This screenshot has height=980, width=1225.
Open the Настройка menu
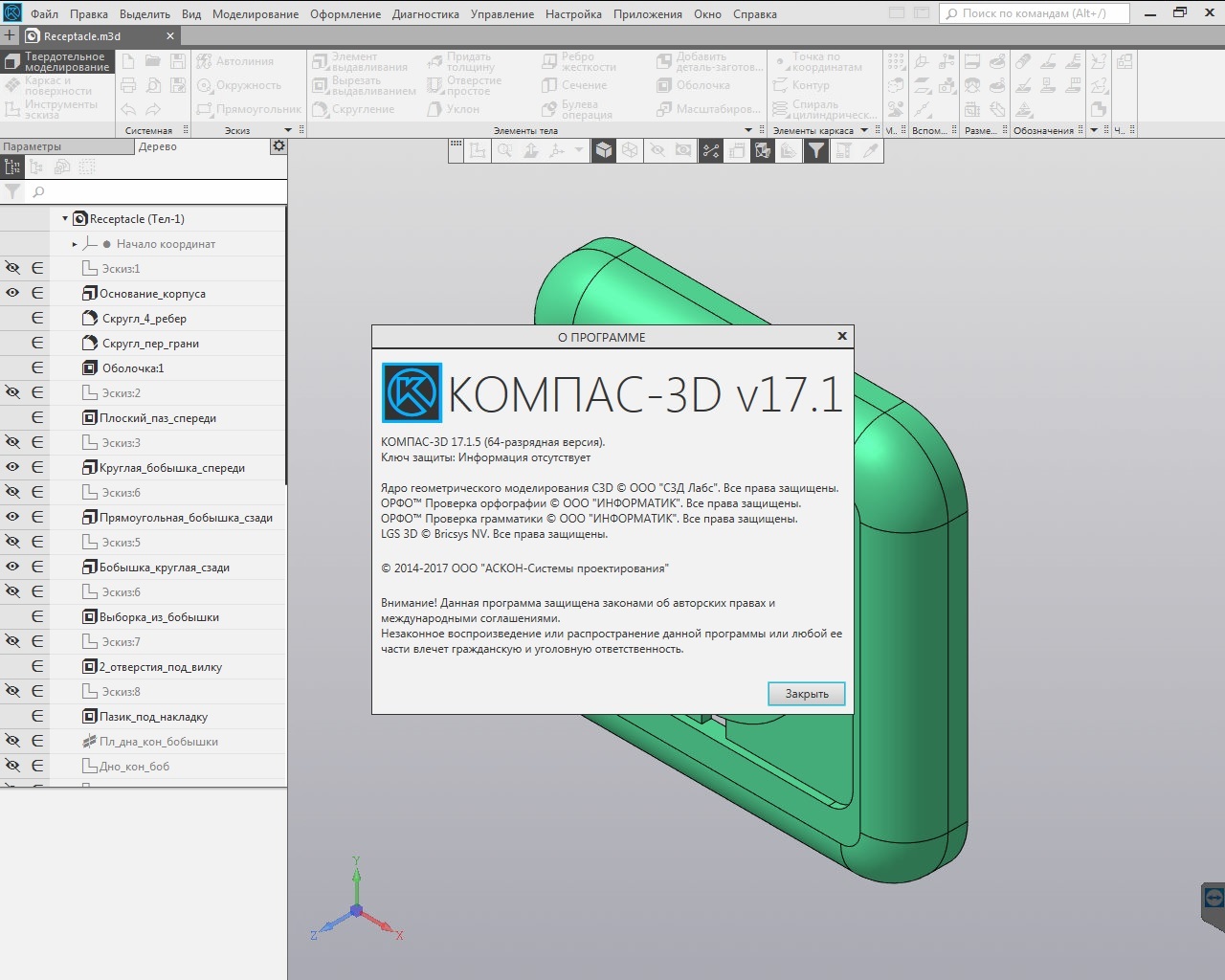(x=573, y=14)
